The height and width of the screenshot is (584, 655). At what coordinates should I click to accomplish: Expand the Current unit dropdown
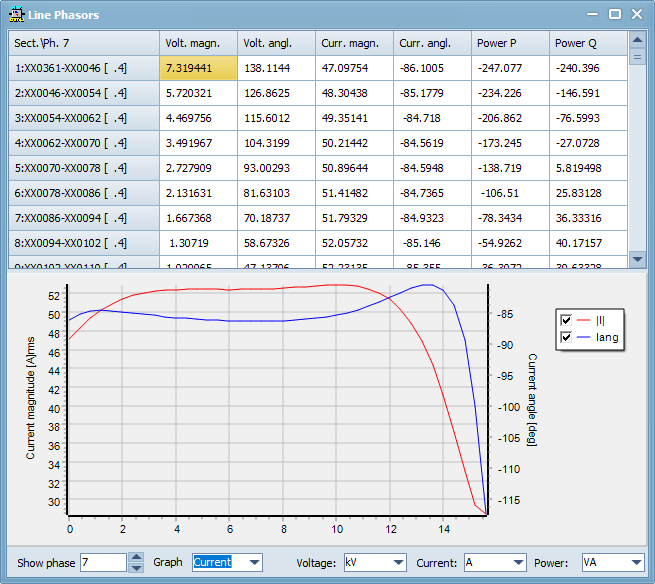click(516, 563)
